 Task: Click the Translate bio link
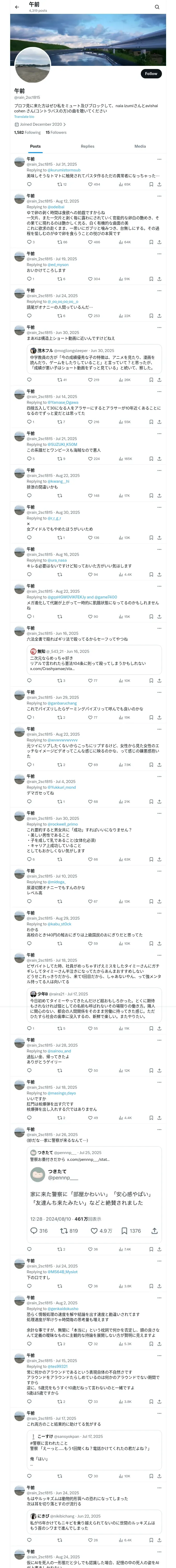(x=24, y=116)
